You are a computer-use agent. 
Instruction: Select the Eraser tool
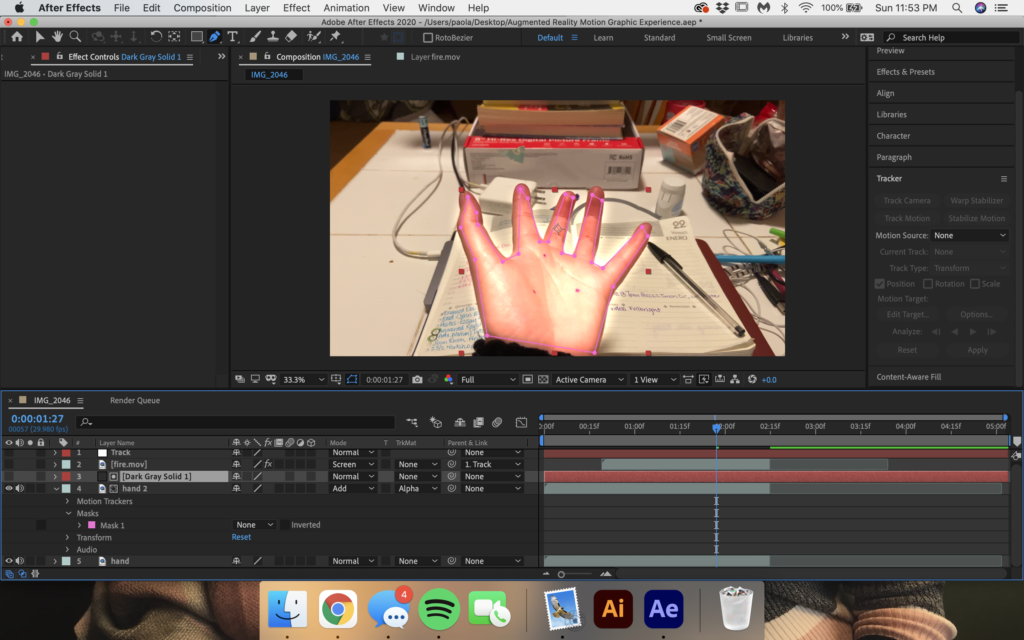click(x=291, y=37)
